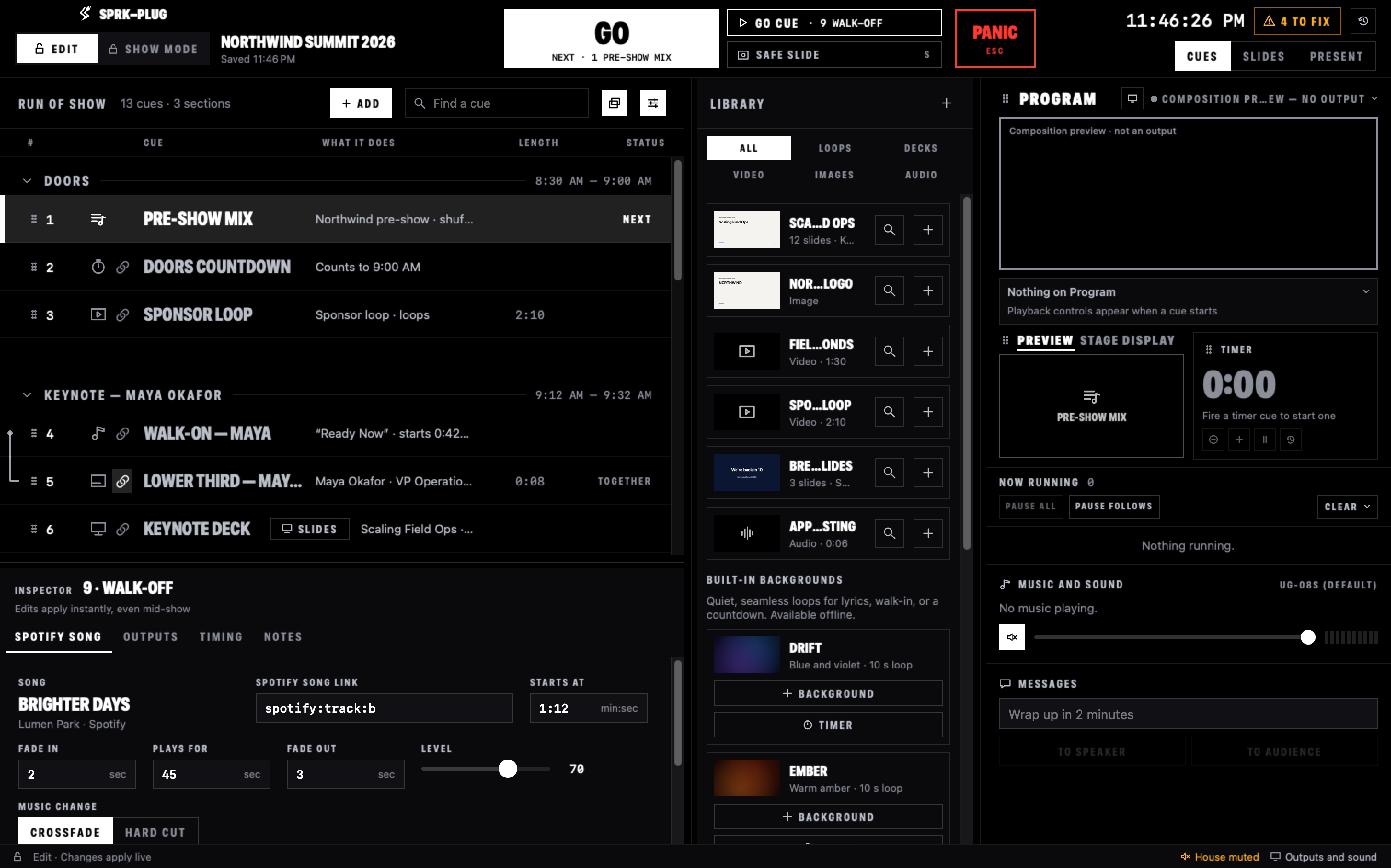The width and height of the screenshot is (1391, 868).
Task: Click the link icon on Lower Third cue 5
Action: click(122, 481)
